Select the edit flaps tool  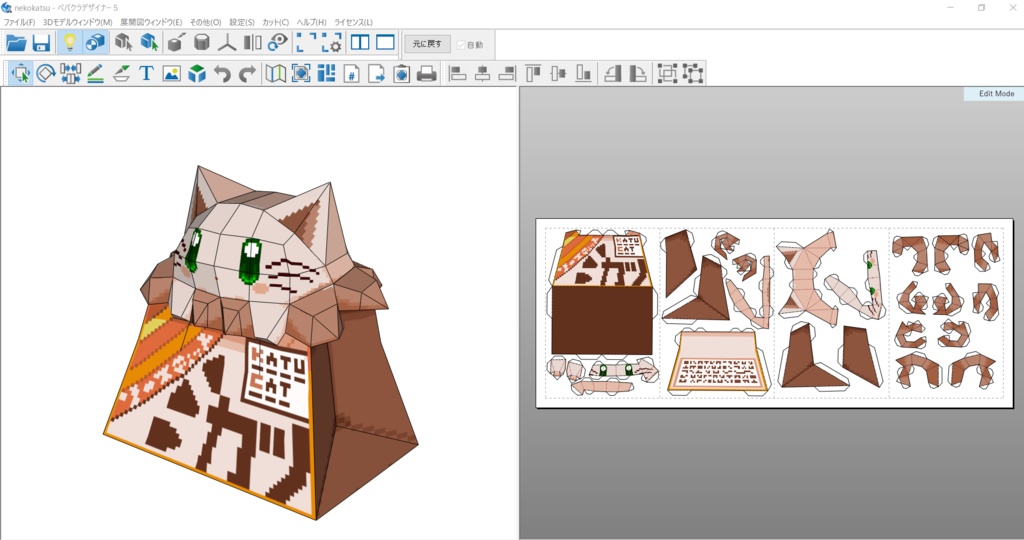click(121, 74)
